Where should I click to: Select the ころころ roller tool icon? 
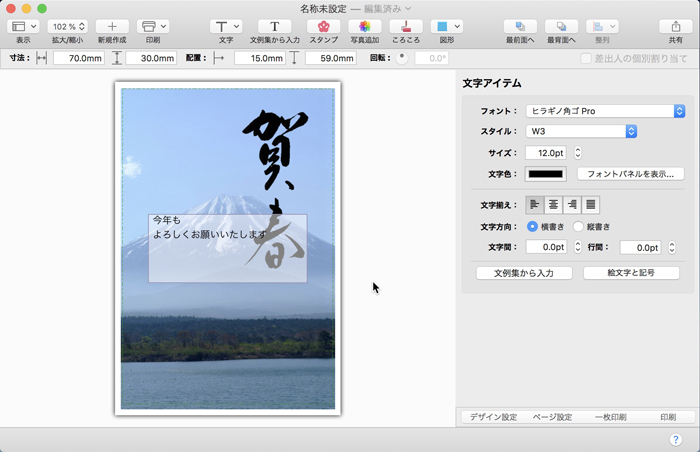point(406,26)
